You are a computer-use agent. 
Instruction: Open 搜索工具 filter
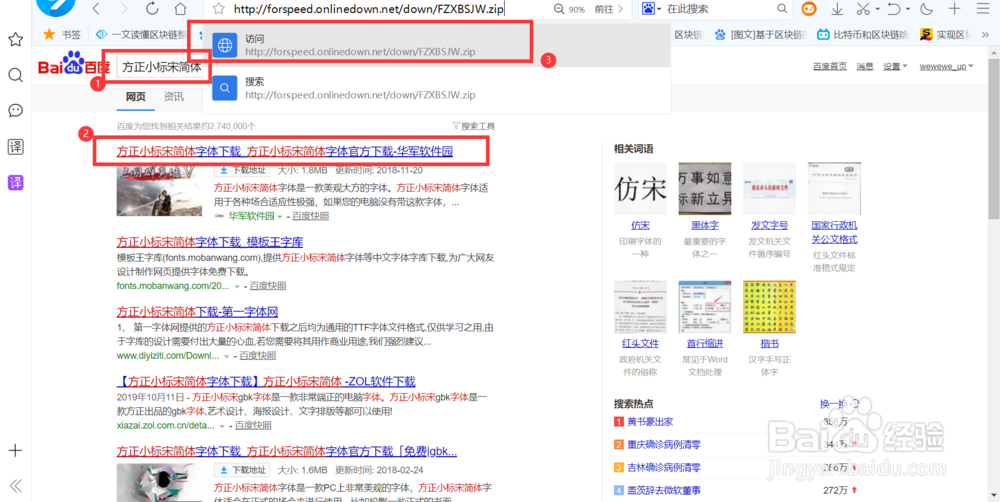[x=473, y=126]
